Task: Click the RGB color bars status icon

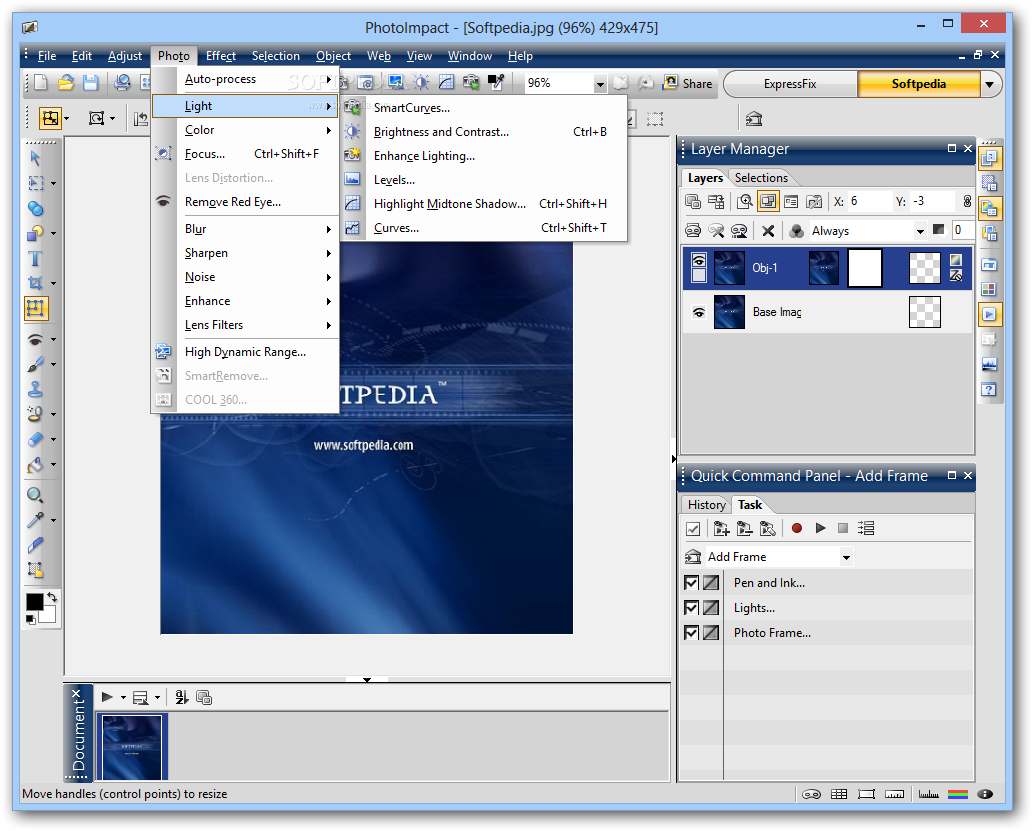Action: pos(957,794)
